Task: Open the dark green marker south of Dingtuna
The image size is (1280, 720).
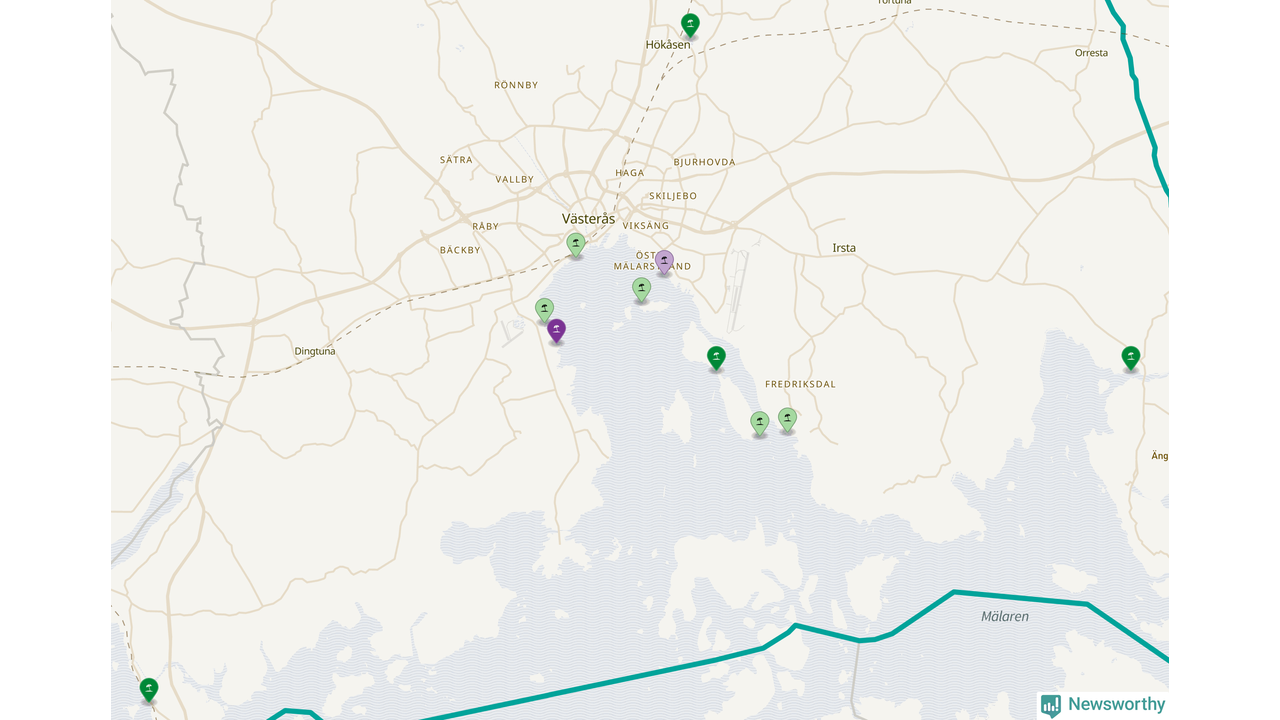Action: [149, 689]
